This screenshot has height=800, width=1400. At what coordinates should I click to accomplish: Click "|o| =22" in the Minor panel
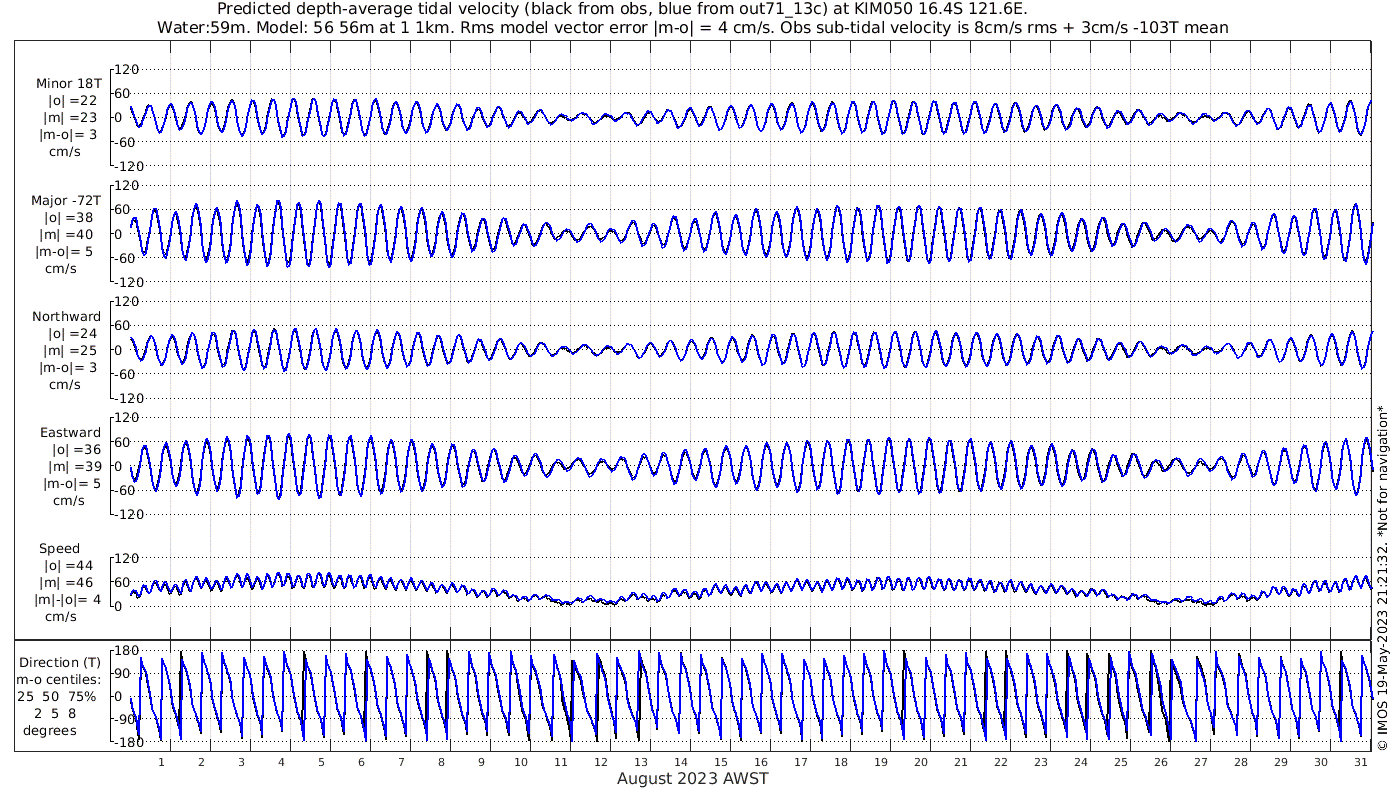(72, 101)
